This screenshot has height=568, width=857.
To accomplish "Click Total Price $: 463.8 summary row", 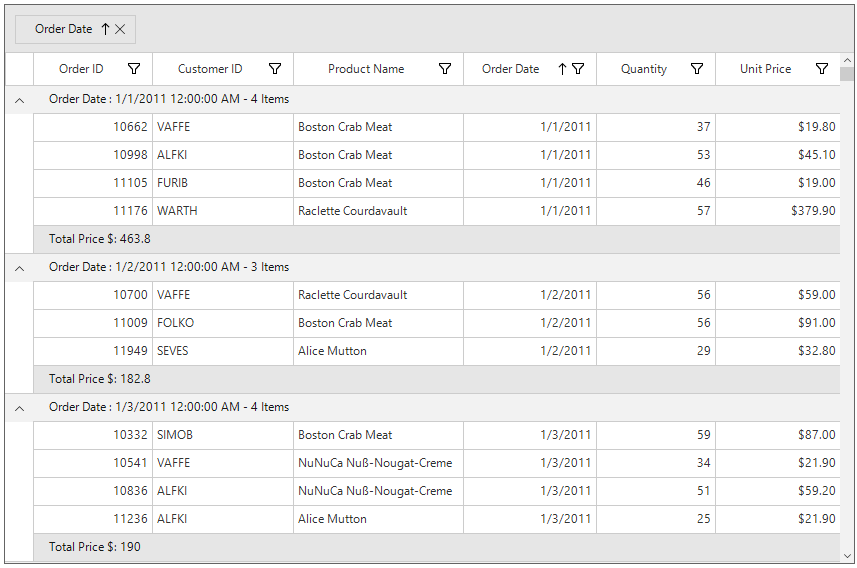I will click(437, 239).
